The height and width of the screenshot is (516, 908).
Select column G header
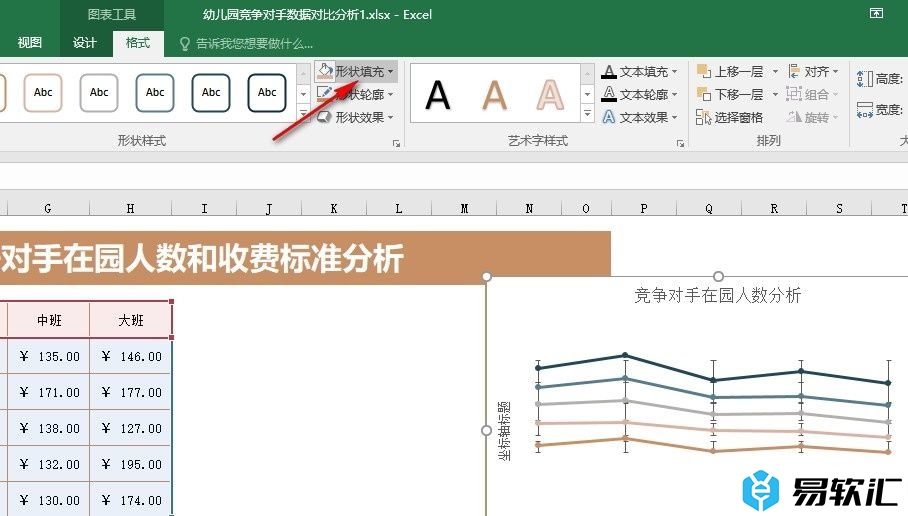click(47, 208)
